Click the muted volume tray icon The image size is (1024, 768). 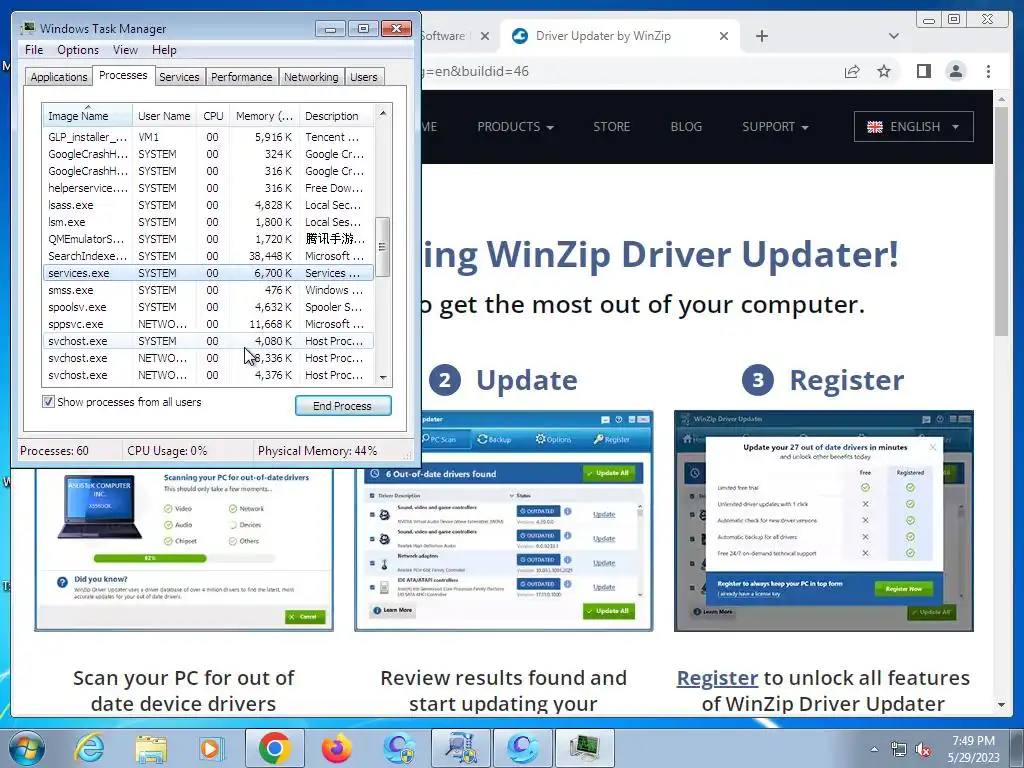[923, 750]
